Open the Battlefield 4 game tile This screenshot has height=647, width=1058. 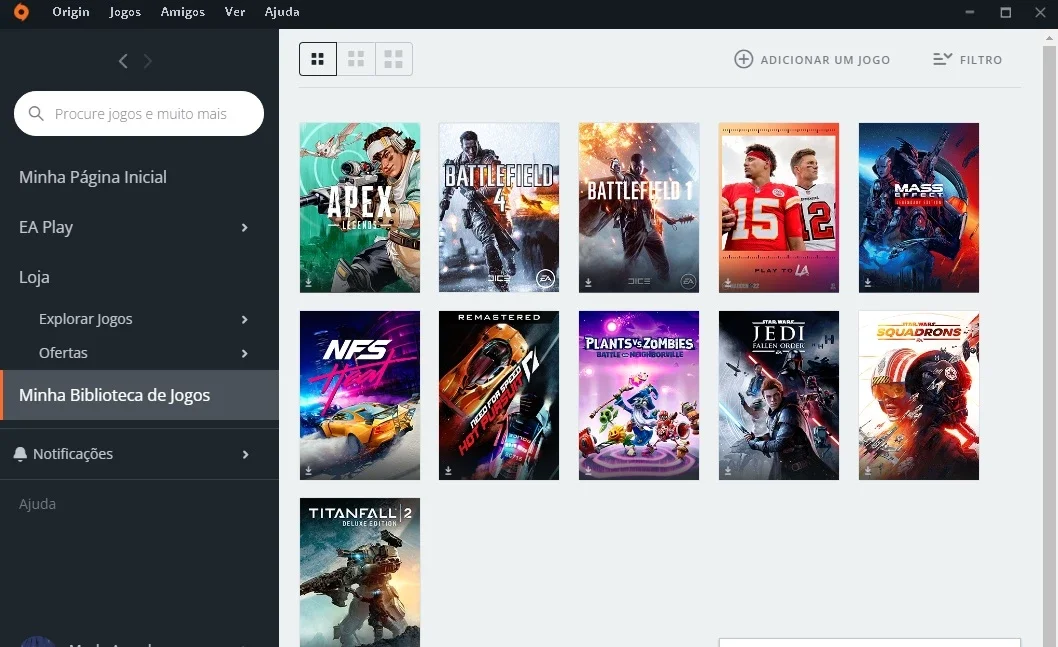tap(499, 208)
